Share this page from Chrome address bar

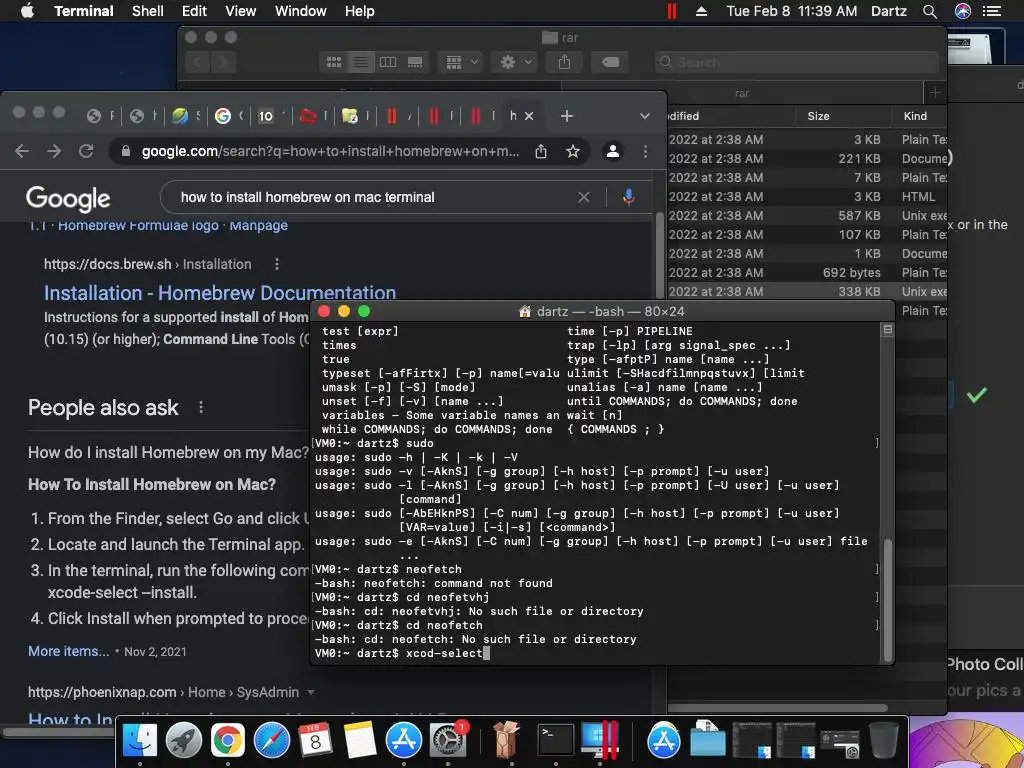541,152
